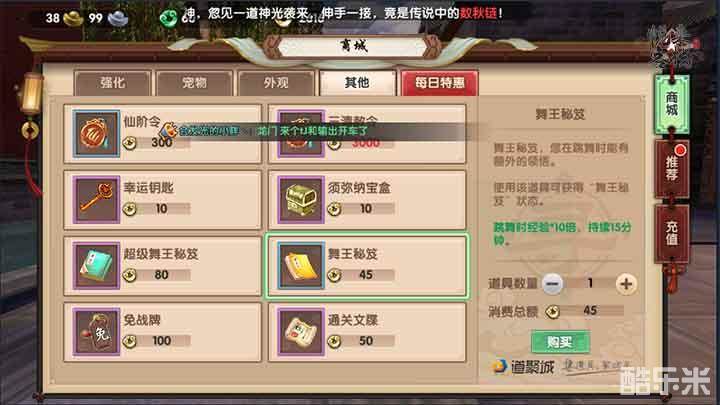This screenshot has height=405, width=720.
Task: Open the 推荐 recommended side banner
Action: click(x=672, y=169)
